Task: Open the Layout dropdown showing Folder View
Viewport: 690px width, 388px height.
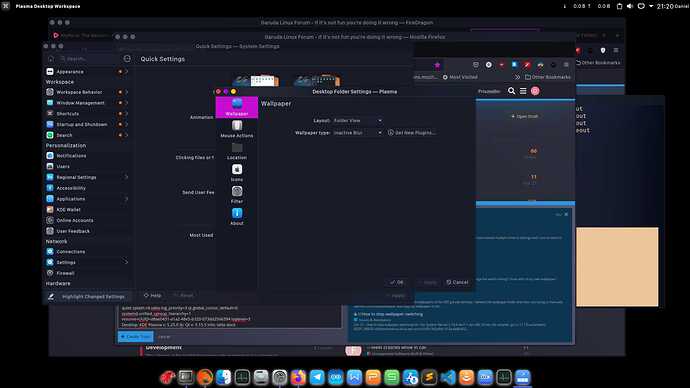Action: (x=357, y=121)
